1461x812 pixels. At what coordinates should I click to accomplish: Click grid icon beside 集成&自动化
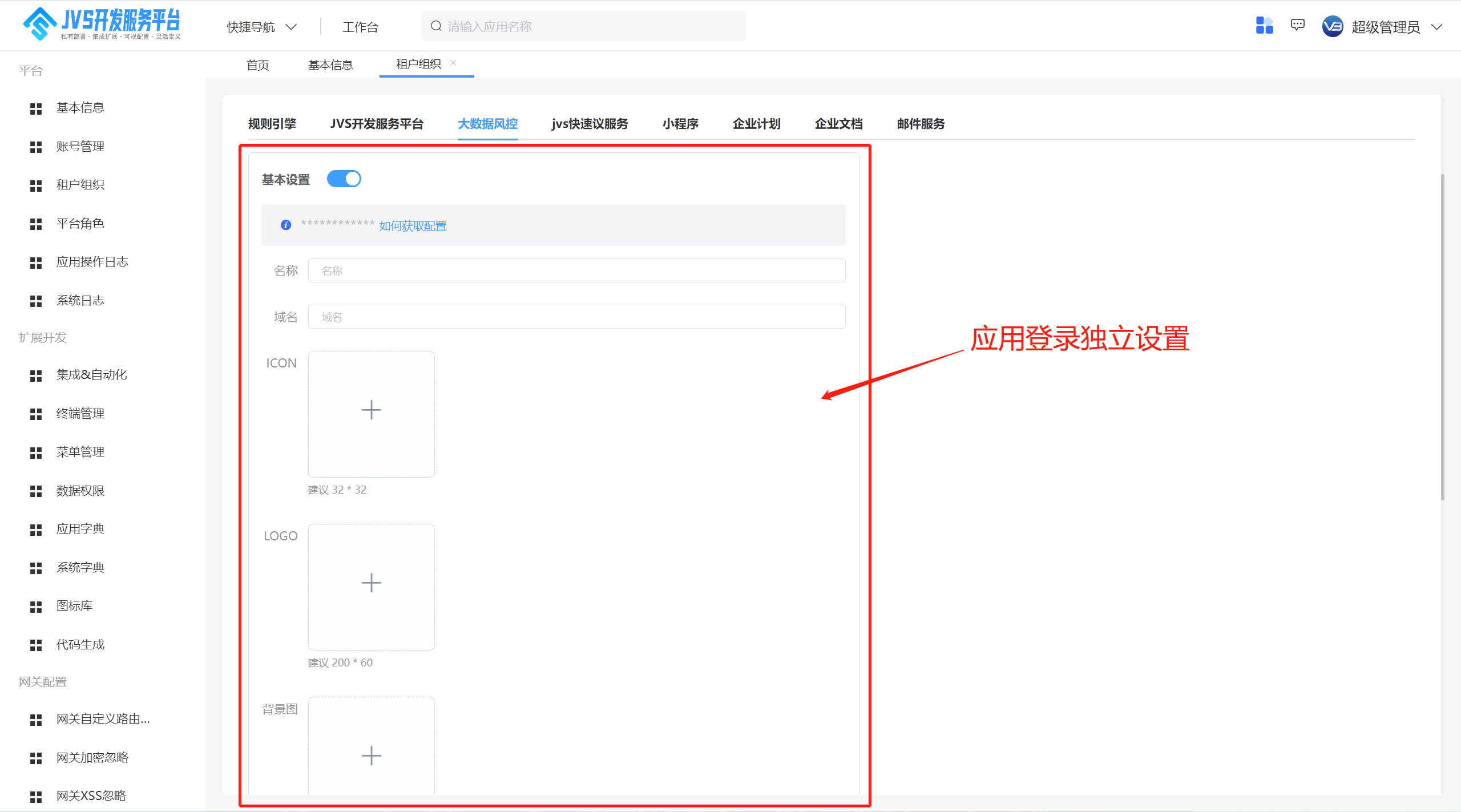click(x=36, y=375)
